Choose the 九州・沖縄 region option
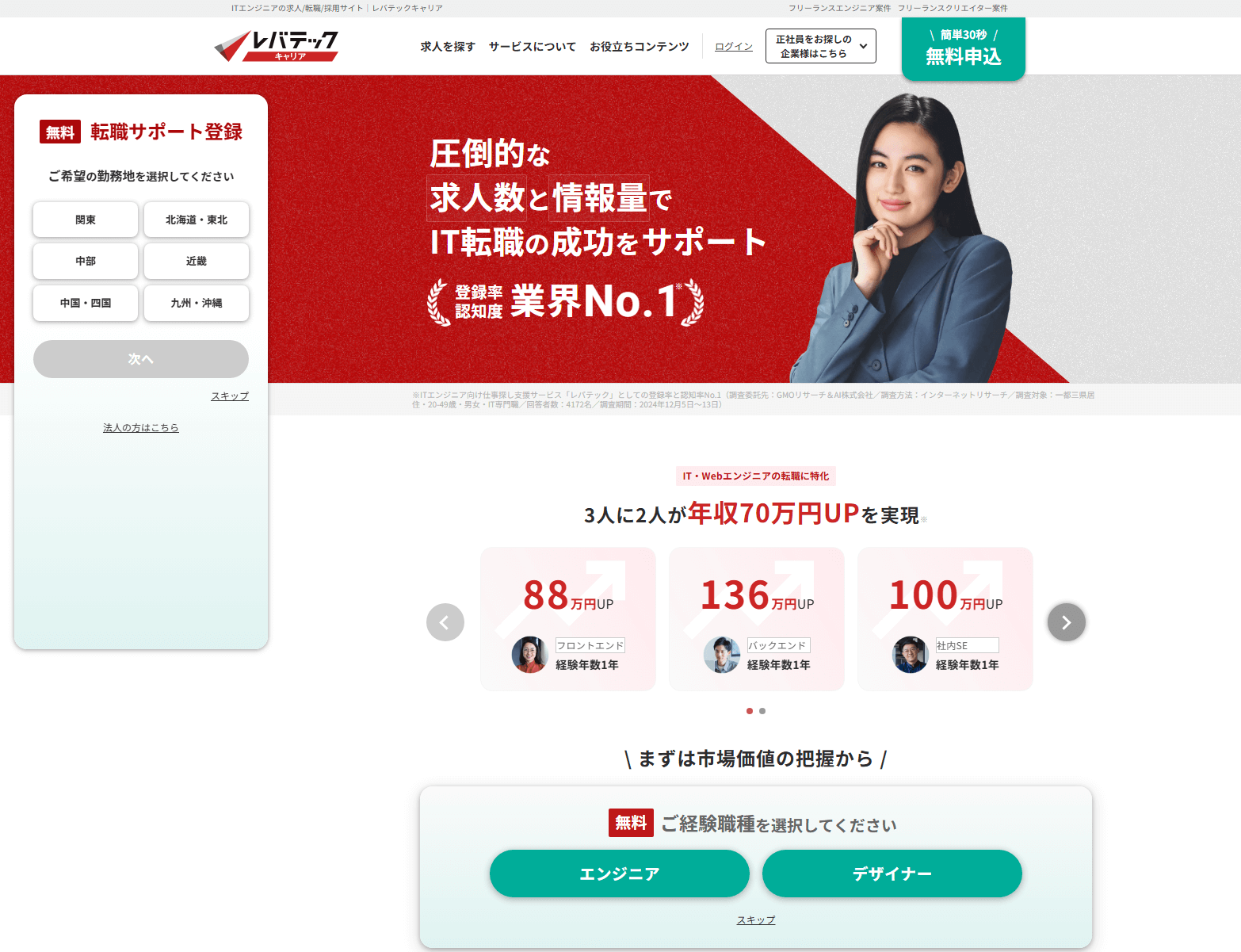 pos(197,303)
